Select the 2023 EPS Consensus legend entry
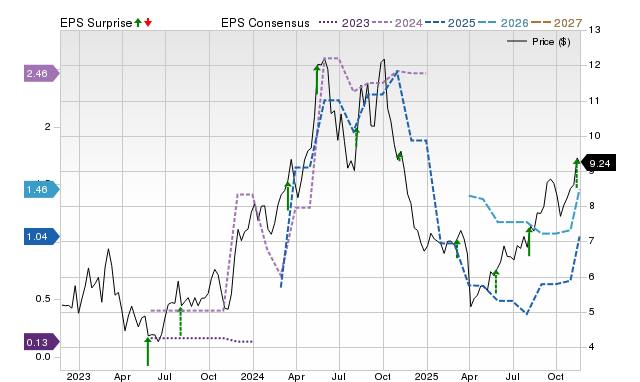 (x=344, y=23)
